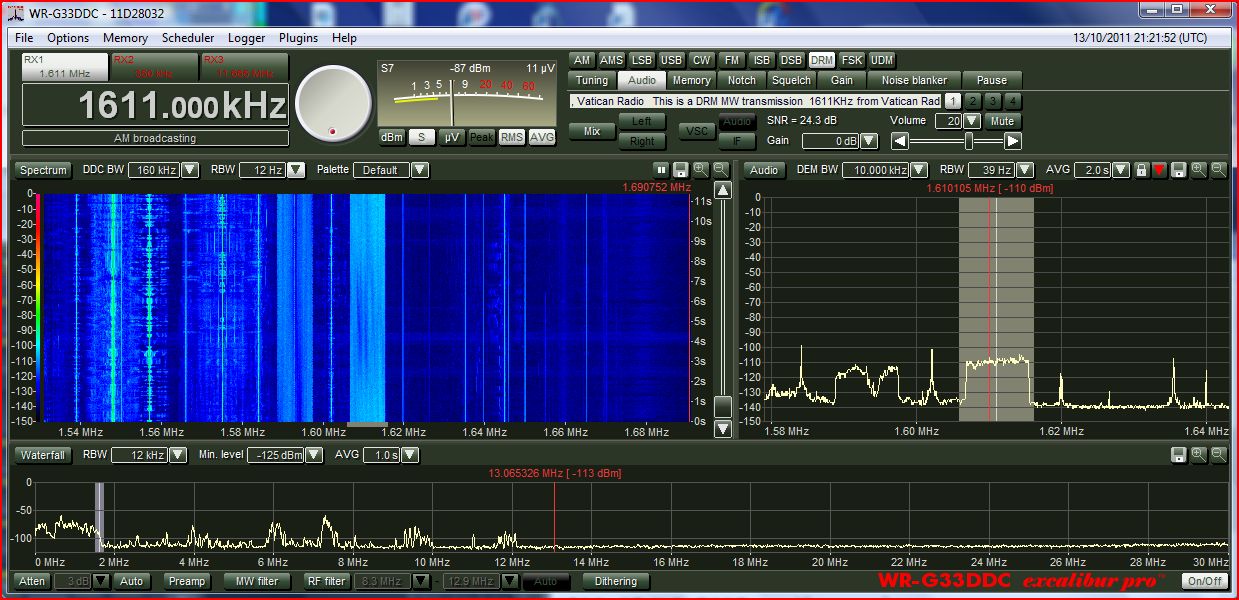Toggle the Mute button
Image resolution: width=1239 pixels, height=600 pixels.
point(1002,121)
